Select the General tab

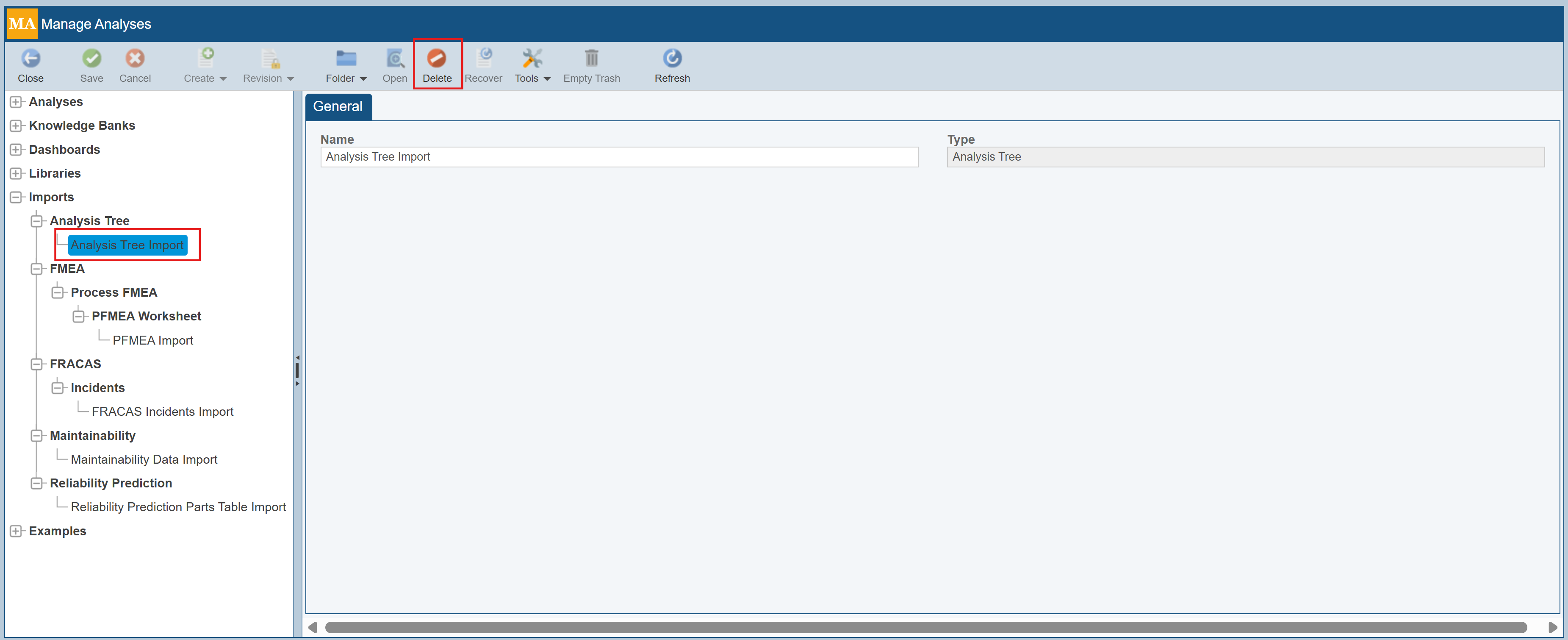point(338,106)
